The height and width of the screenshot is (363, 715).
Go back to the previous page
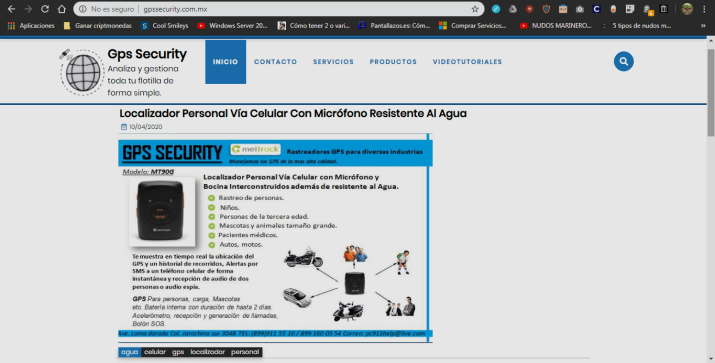(x=12, y=9)
